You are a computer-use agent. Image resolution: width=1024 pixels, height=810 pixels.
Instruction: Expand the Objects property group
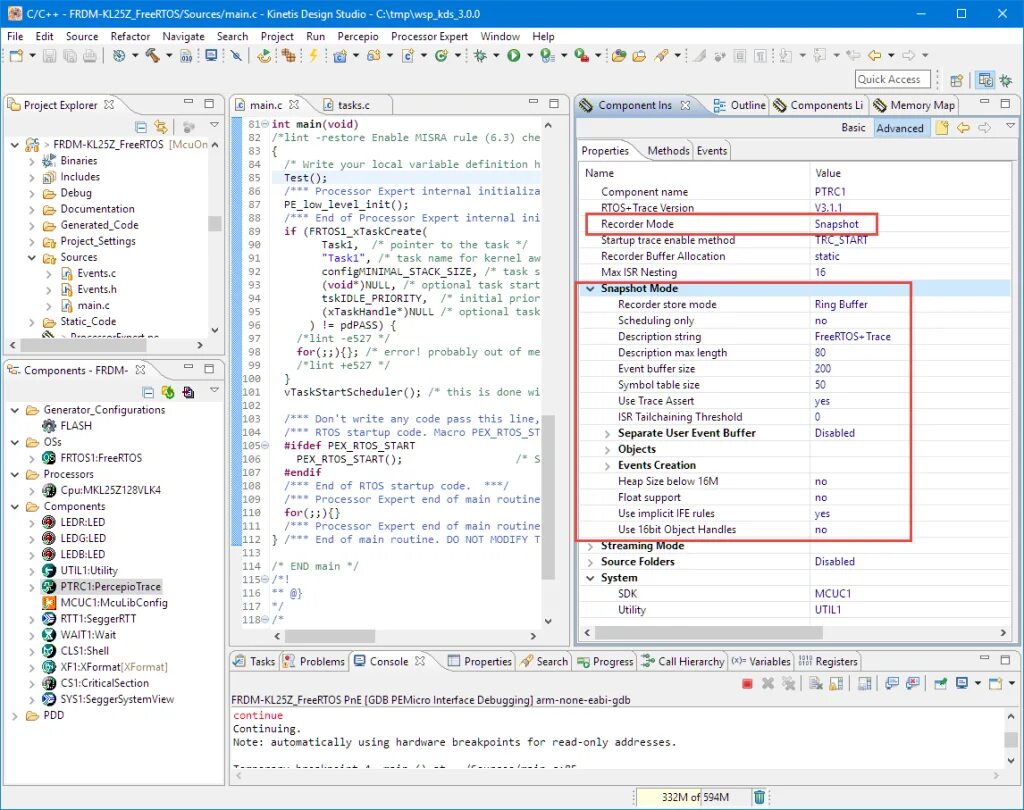[607, 449]
